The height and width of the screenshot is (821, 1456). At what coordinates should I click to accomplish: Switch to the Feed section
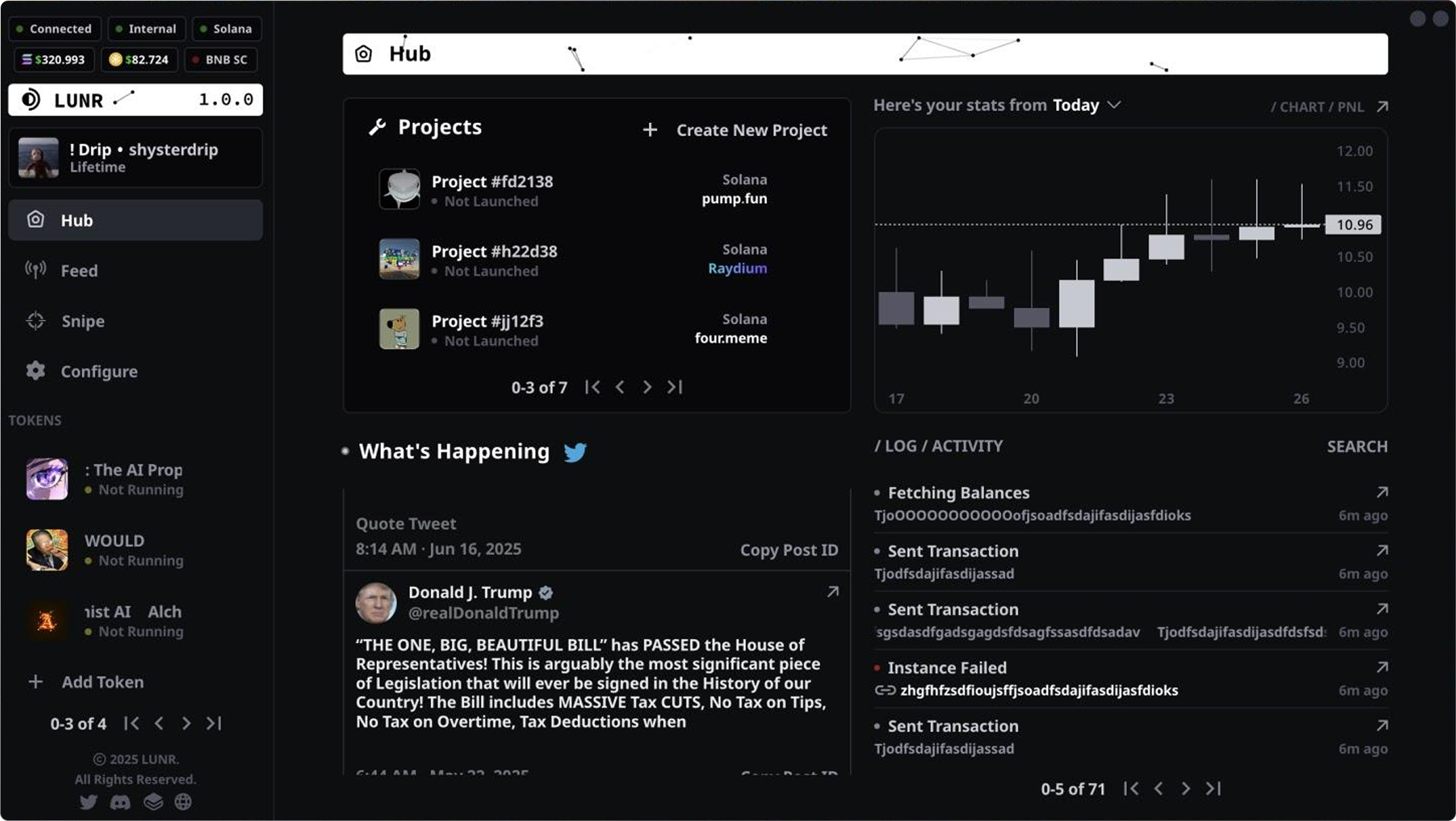(79, 271)
